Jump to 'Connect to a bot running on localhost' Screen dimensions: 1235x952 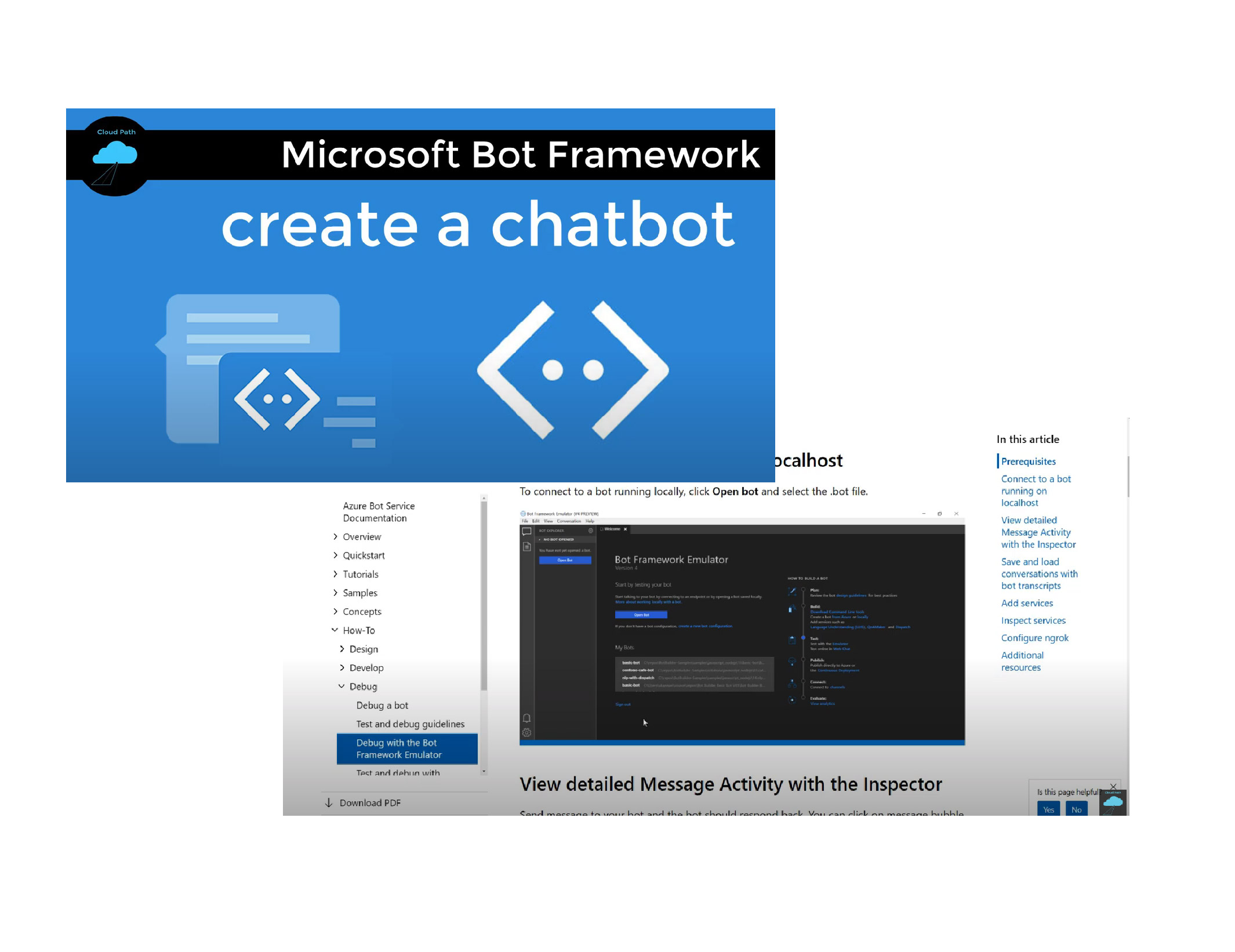(x=1036, y=491)
